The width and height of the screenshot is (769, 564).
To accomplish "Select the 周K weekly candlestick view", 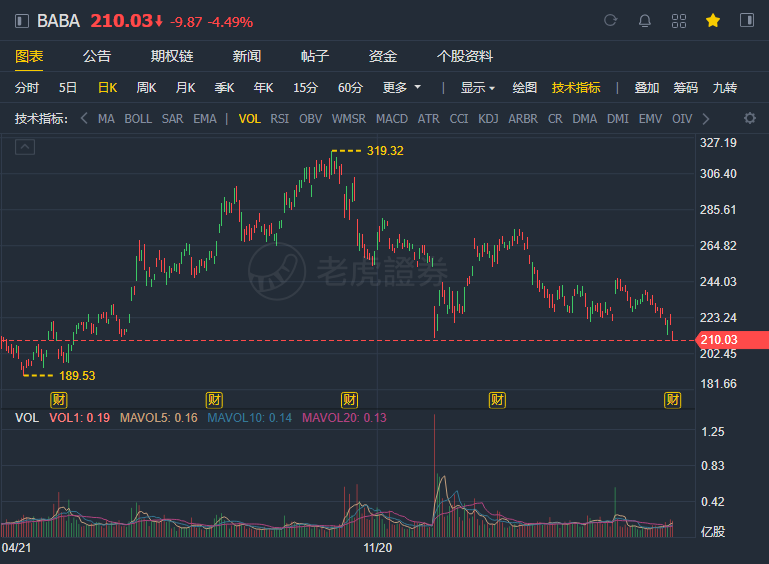I will (146, 88).
